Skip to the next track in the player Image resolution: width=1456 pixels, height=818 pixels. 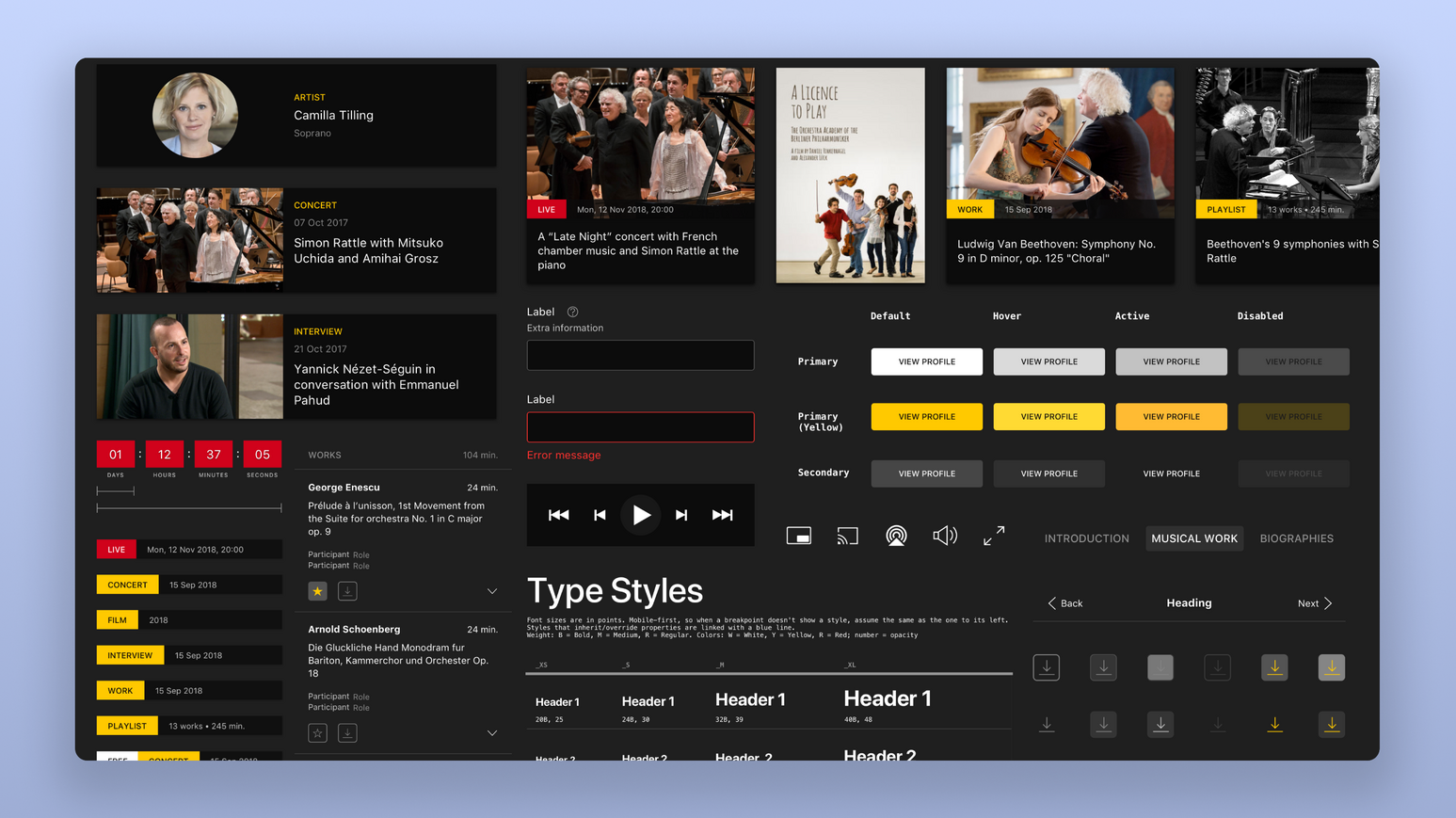pos(680,515)
